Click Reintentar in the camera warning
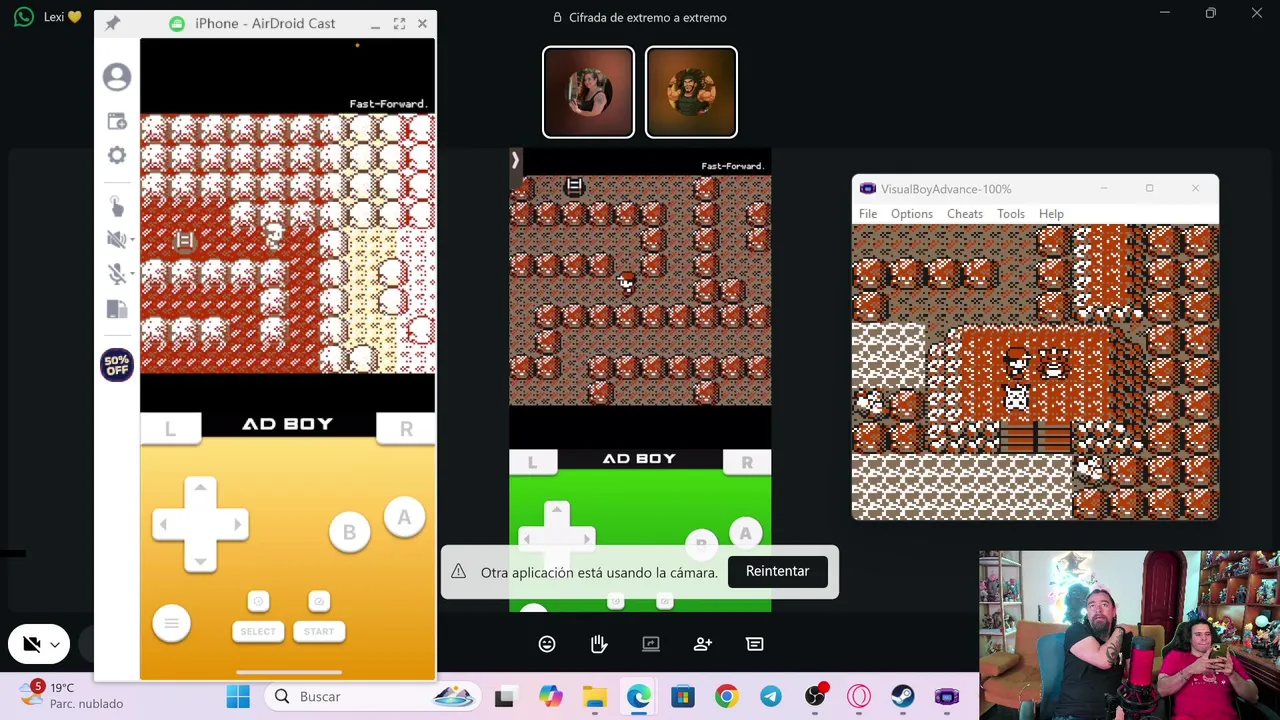1280x720 pixels. 777,571
